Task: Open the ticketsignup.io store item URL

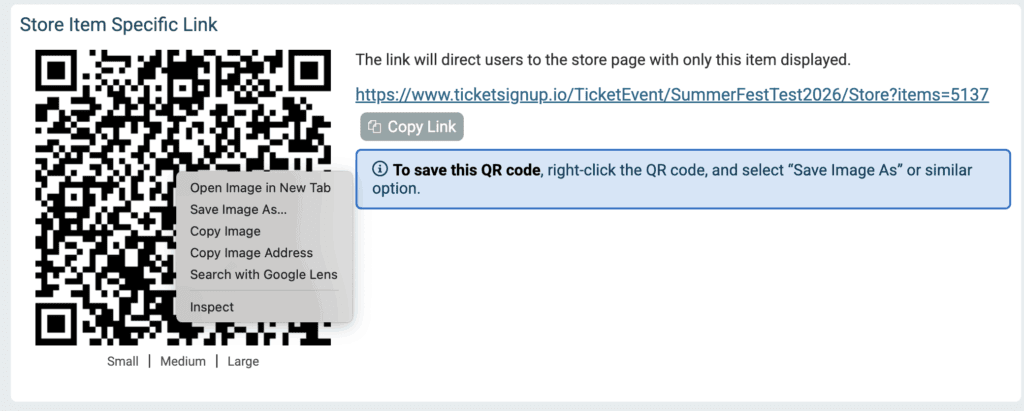Action: [672, 95]
